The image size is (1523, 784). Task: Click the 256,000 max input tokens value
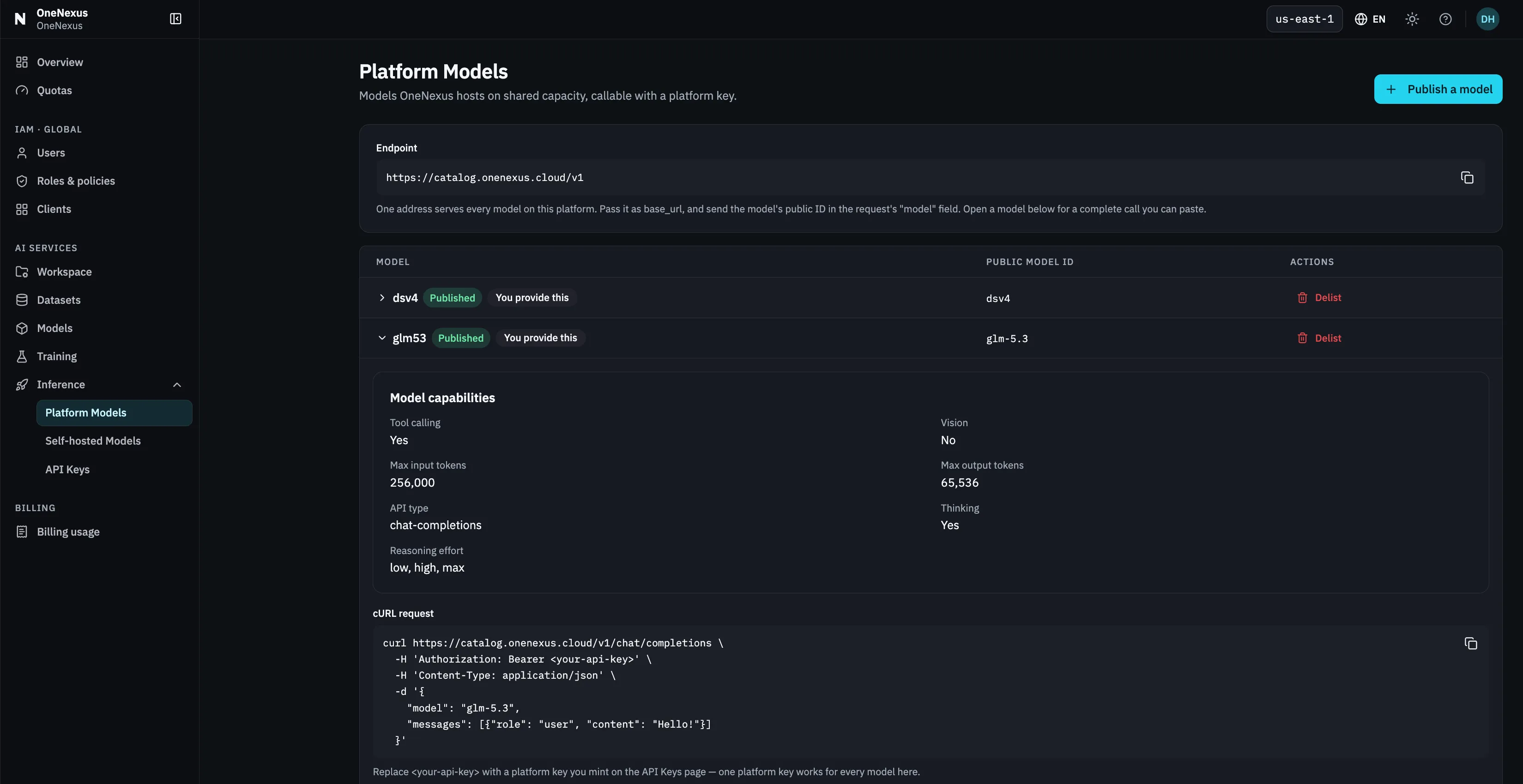point(412,482)
